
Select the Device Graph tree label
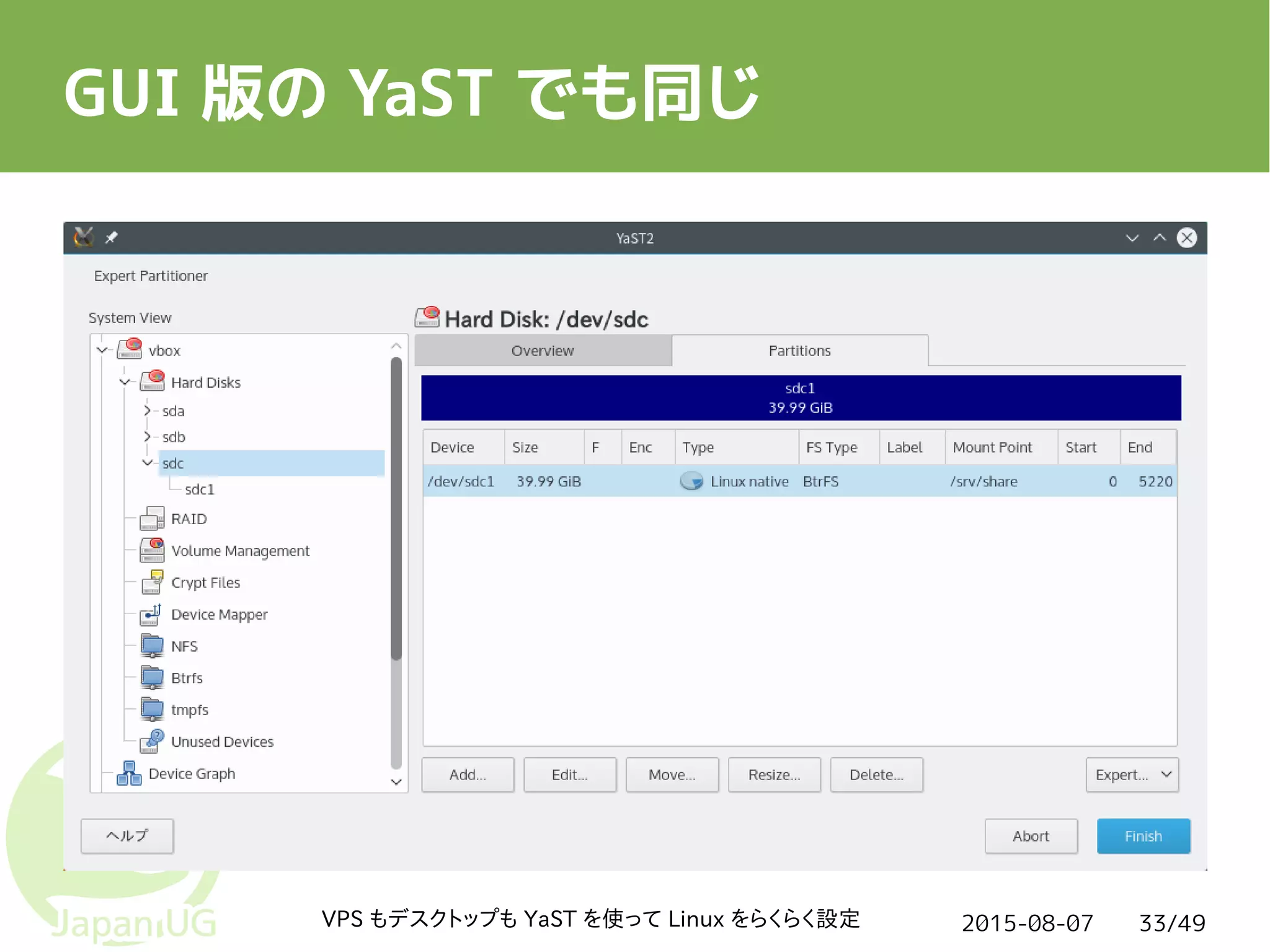pyautogui.click(x=192, y=773)
